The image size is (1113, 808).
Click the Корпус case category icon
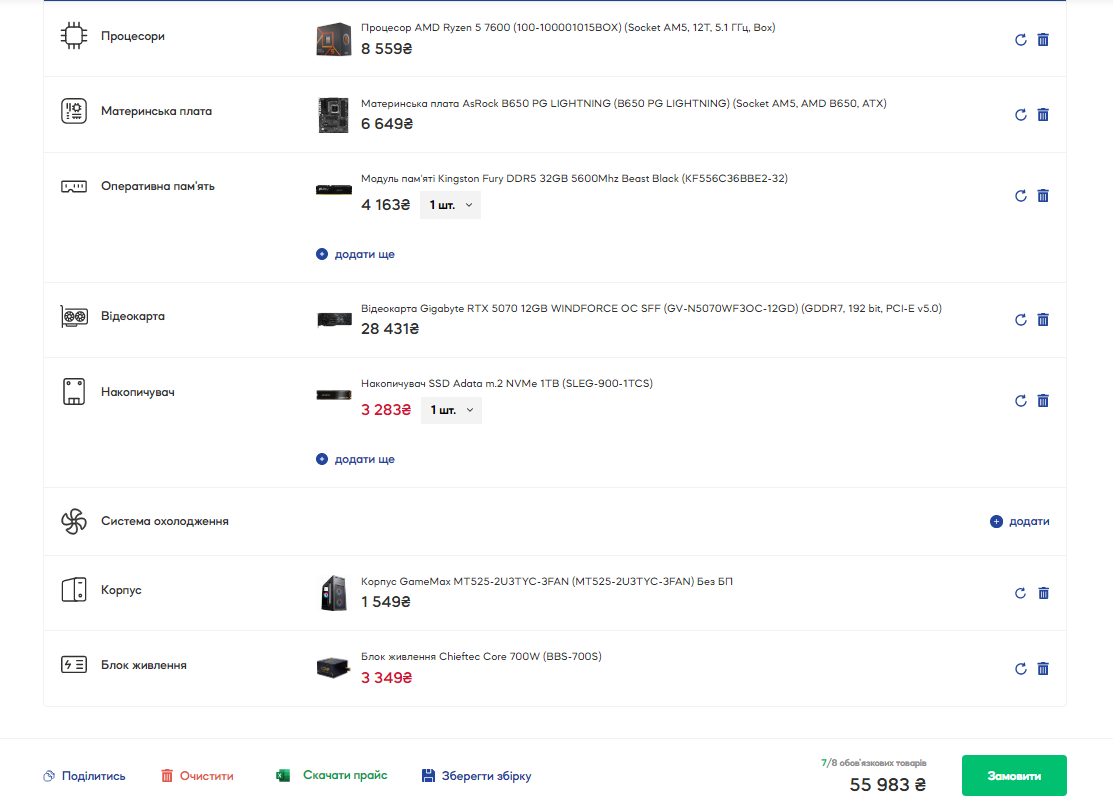(74, 590)
